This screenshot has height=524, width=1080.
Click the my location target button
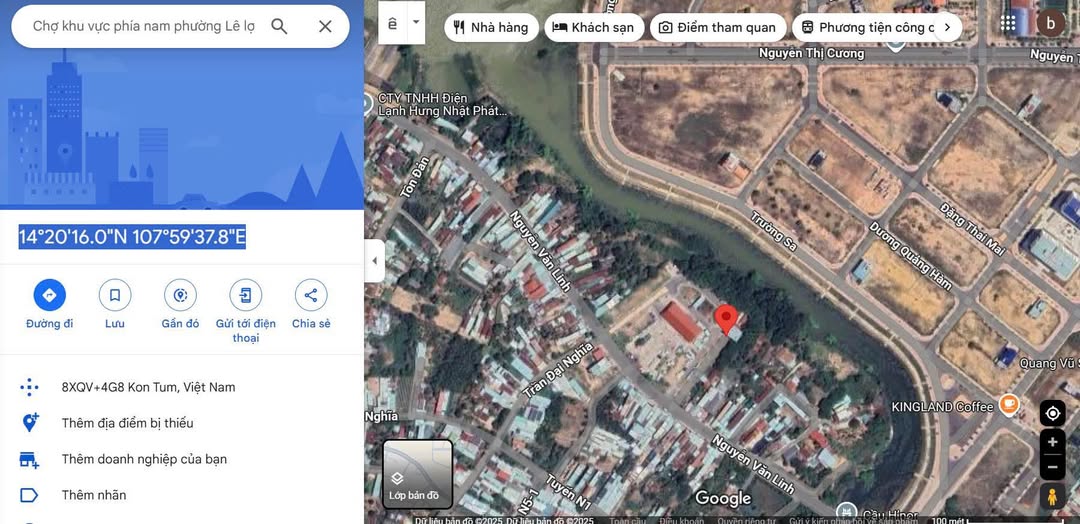[x=1052, y=413]
